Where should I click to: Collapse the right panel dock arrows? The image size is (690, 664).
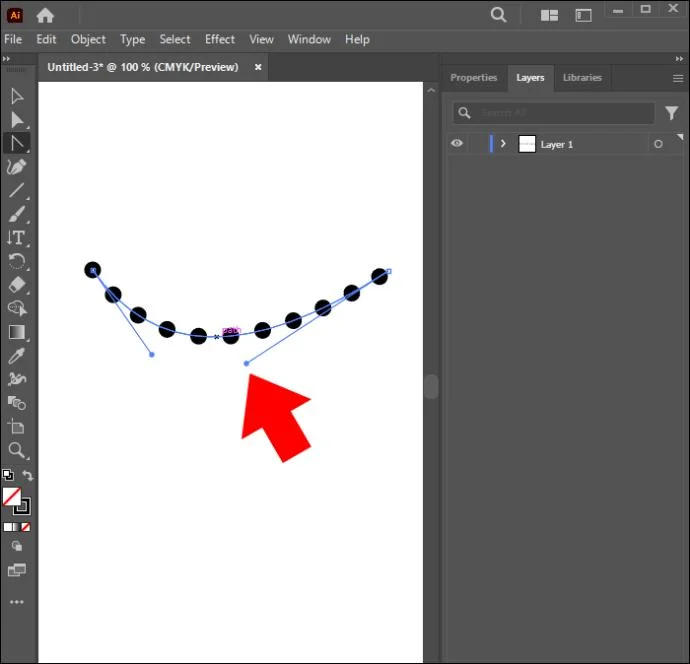tap(679, 59)
